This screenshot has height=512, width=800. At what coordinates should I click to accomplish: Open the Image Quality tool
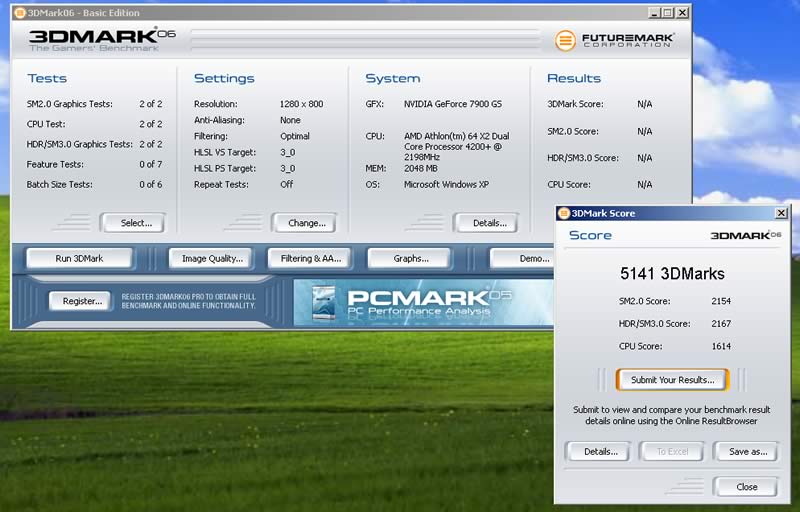pos(212,258)
